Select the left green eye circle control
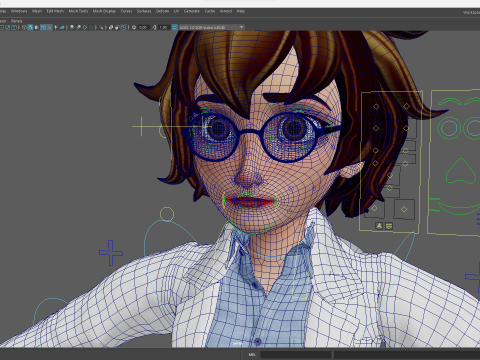Viewport: 480px width, 360px height. [x=449, y=128]
